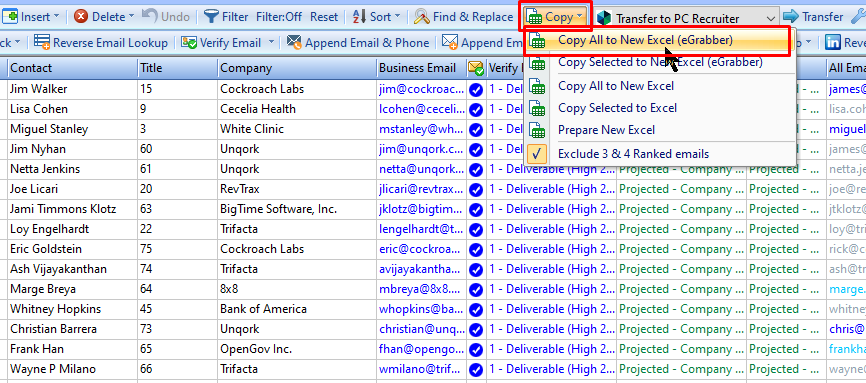Click the verified checkmark for Jami Timmons Klotz
Image resolution: width=866 pixels, height=383 pixels.
point(476,209)
